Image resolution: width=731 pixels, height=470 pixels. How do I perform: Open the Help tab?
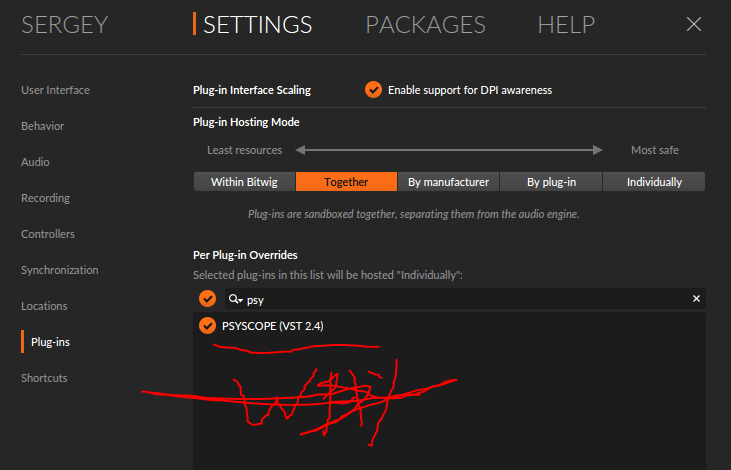click(566, 25)
